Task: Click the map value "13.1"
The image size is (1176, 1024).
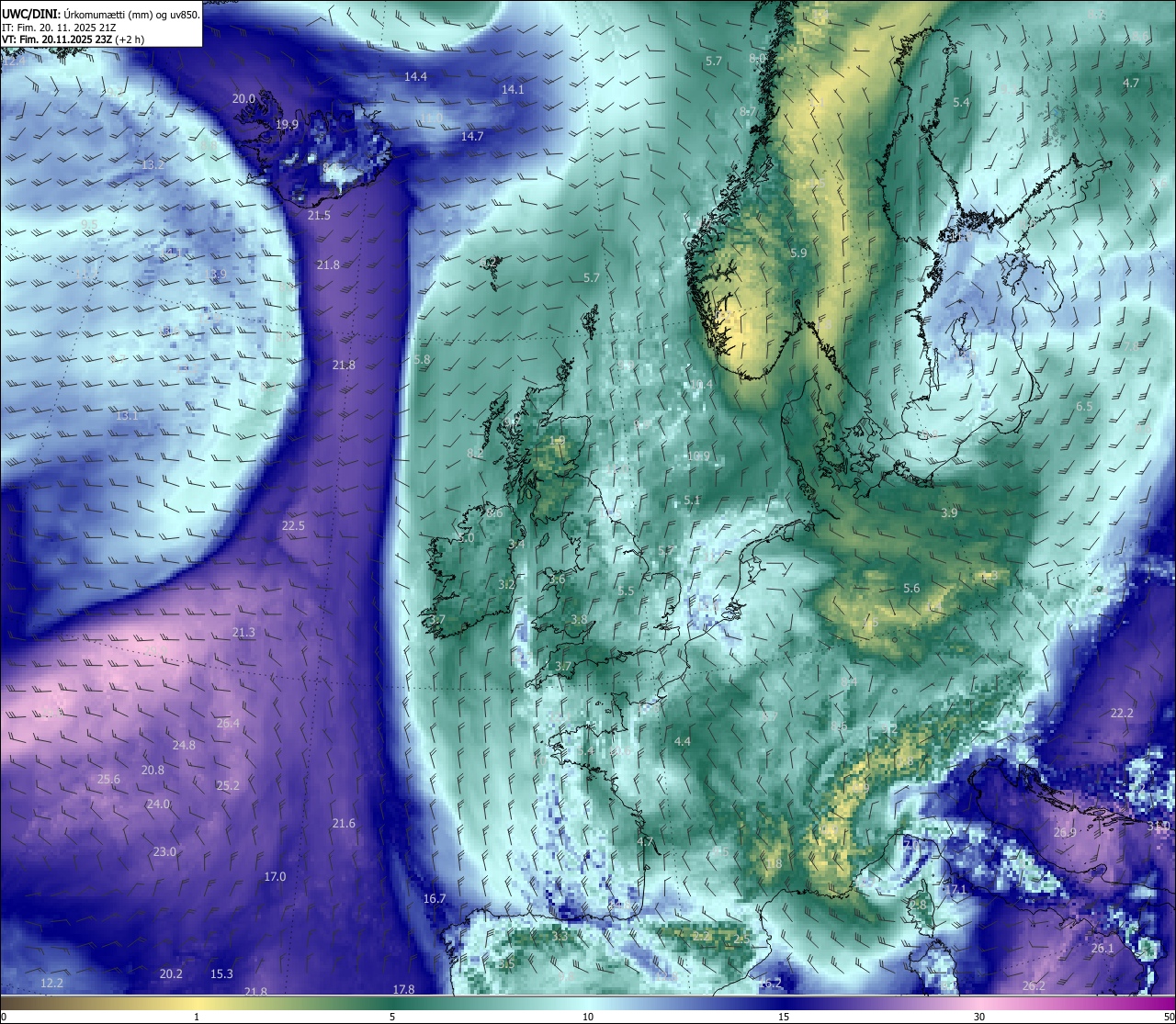Action: 127,415
